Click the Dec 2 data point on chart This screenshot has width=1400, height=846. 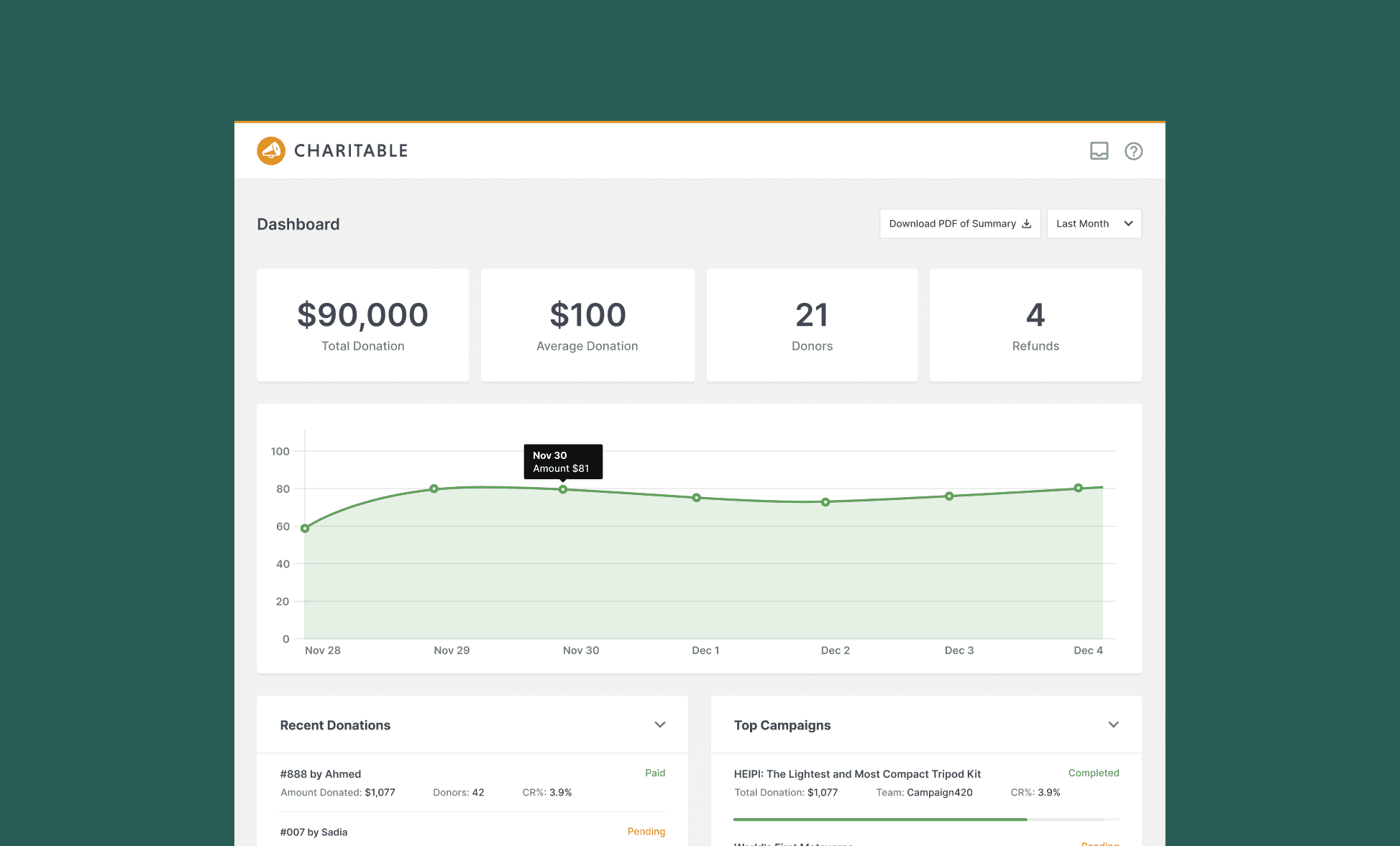(825, 502)
